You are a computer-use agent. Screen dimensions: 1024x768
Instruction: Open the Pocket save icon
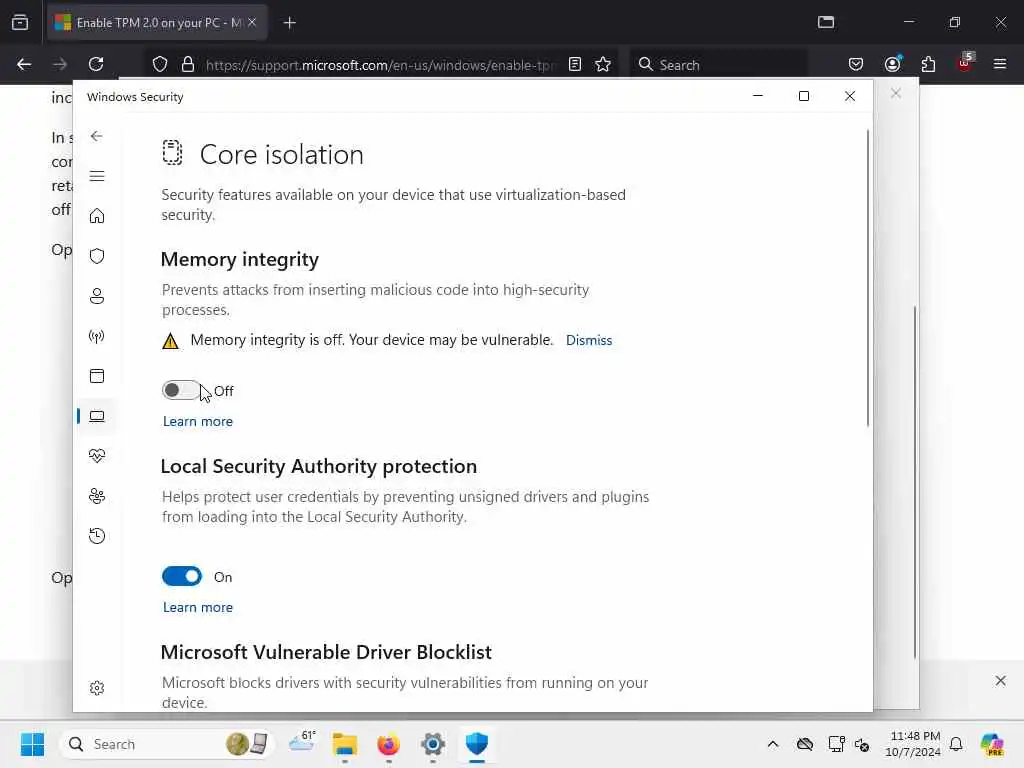(x=856, y=64)
